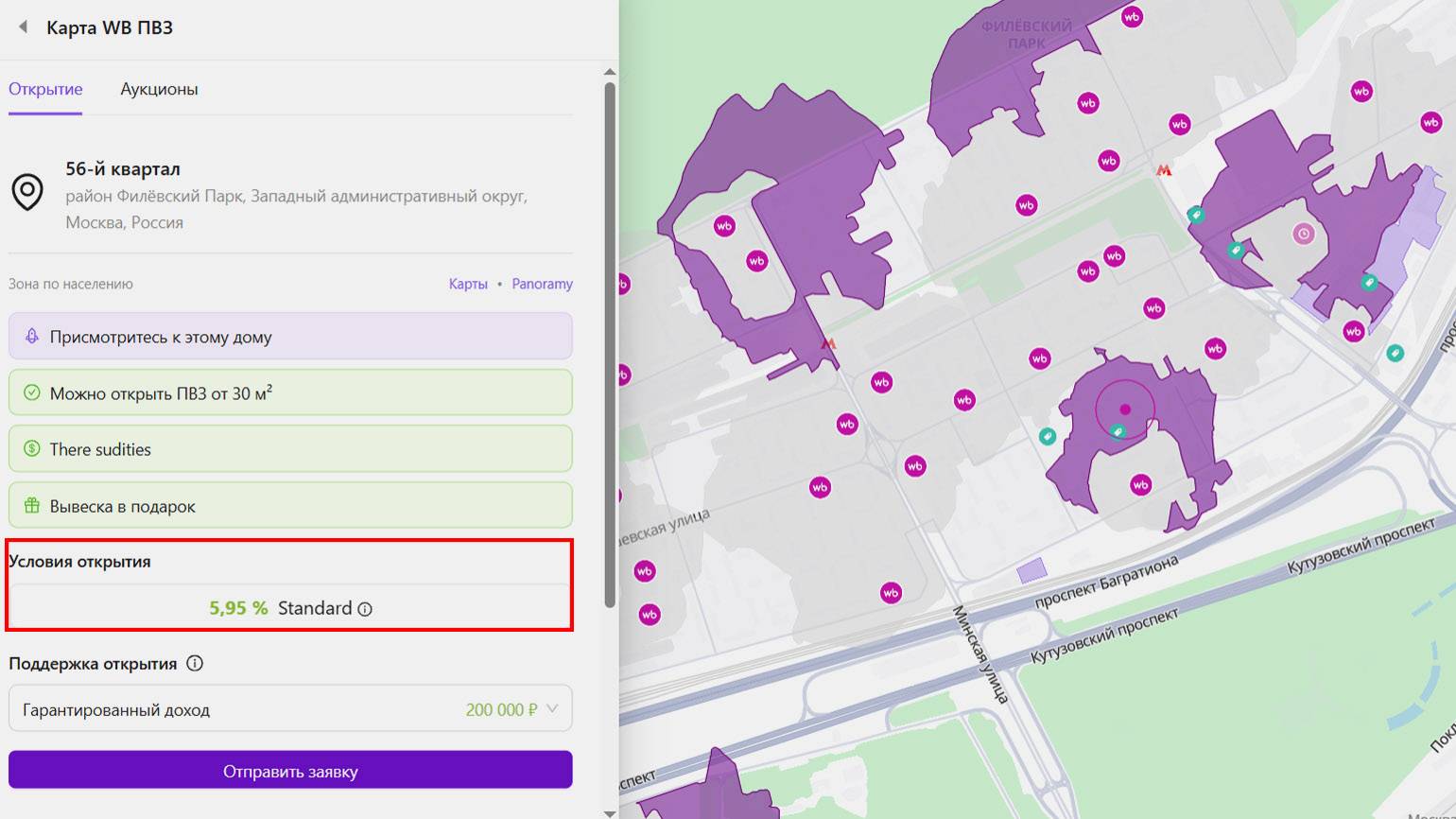Submit with the Отправить заявку button
The height and width of the screenshot is (819, 1456).
pos(290,771)
